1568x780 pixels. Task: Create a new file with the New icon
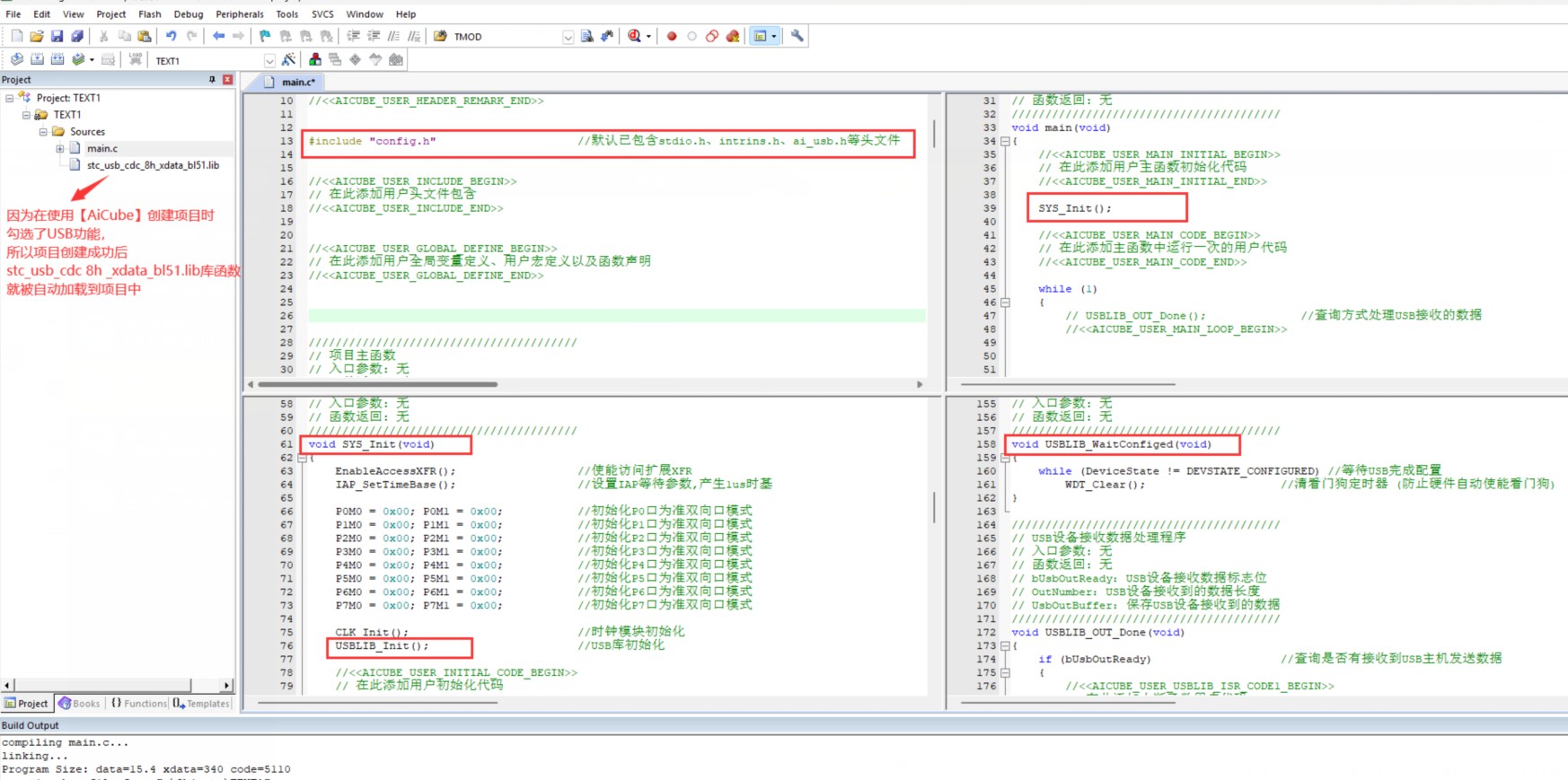(16, 36)
